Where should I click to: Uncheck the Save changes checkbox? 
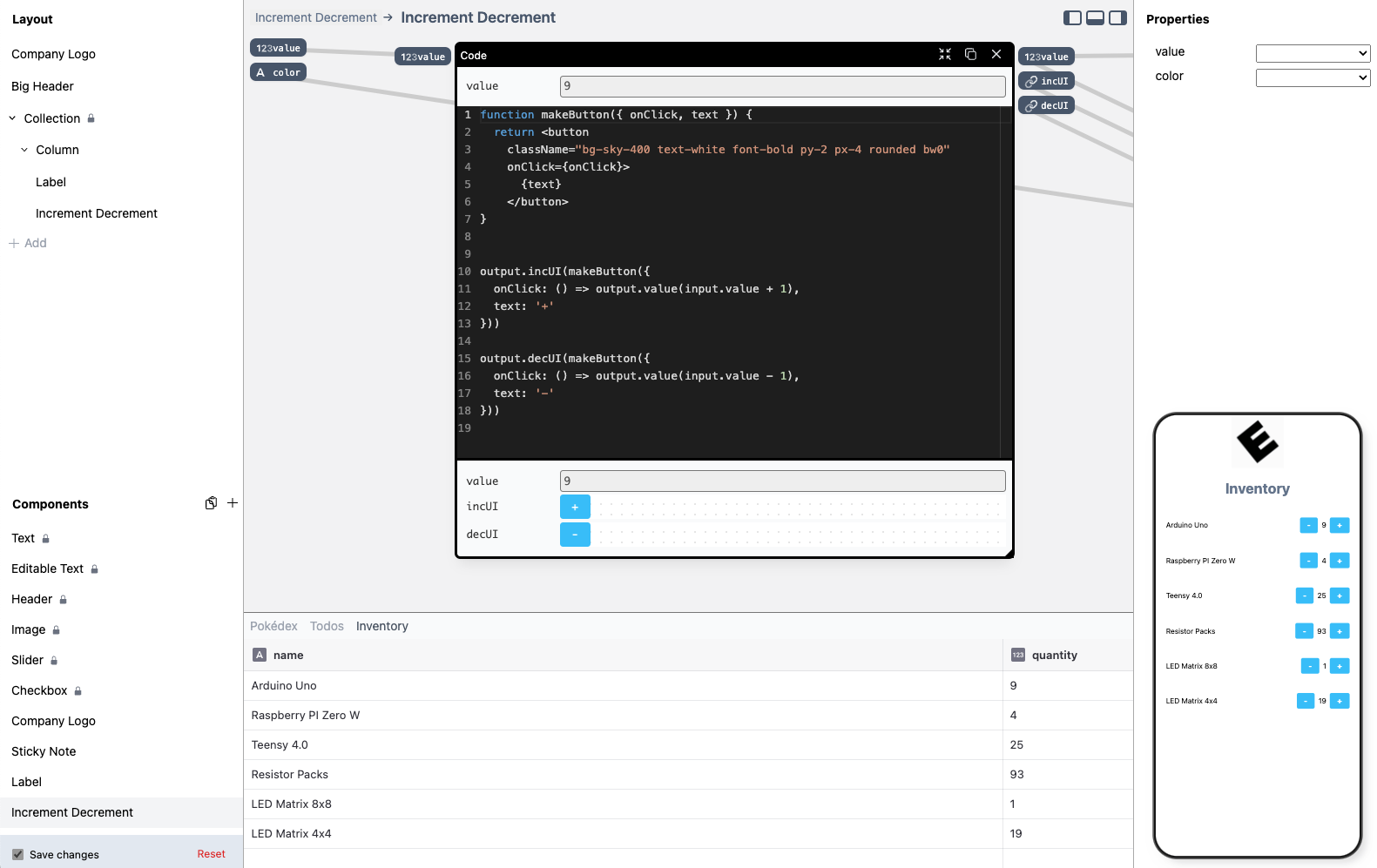pos(18,854)
